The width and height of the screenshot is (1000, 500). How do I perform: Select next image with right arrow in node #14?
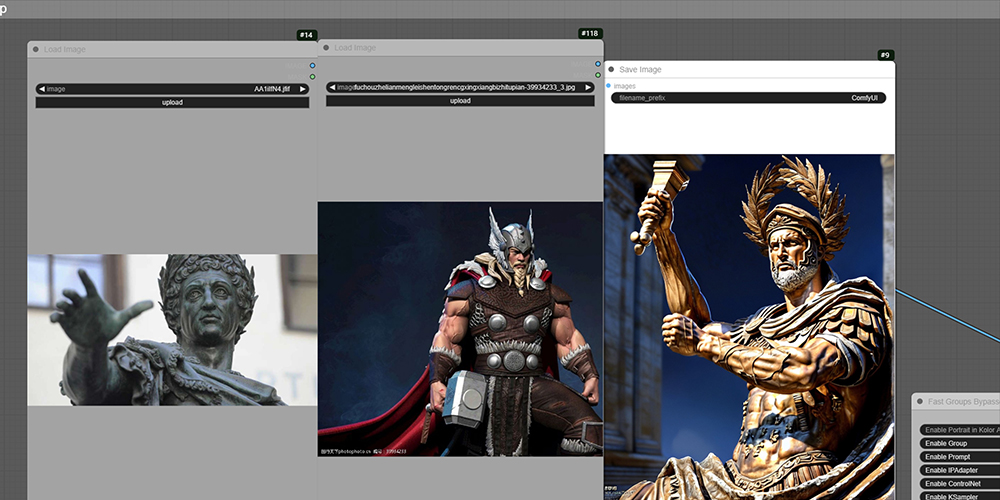(303, 89)
